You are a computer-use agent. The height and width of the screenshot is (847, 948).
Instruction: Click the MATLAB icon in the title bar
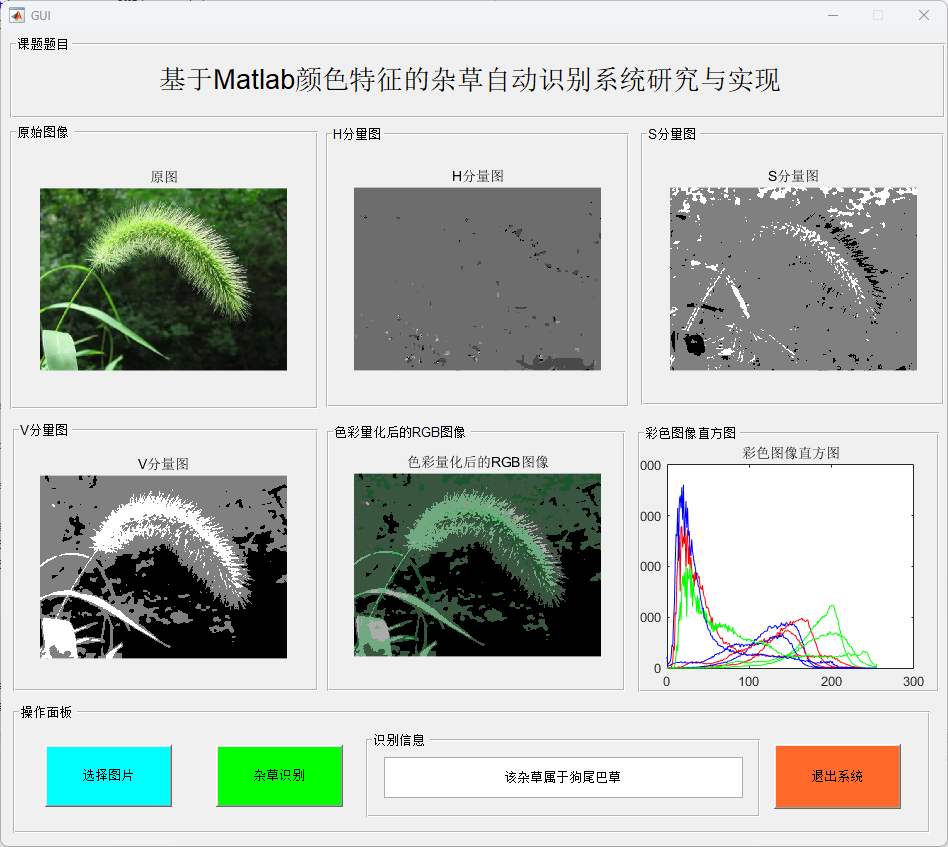(x=17, y=15)
